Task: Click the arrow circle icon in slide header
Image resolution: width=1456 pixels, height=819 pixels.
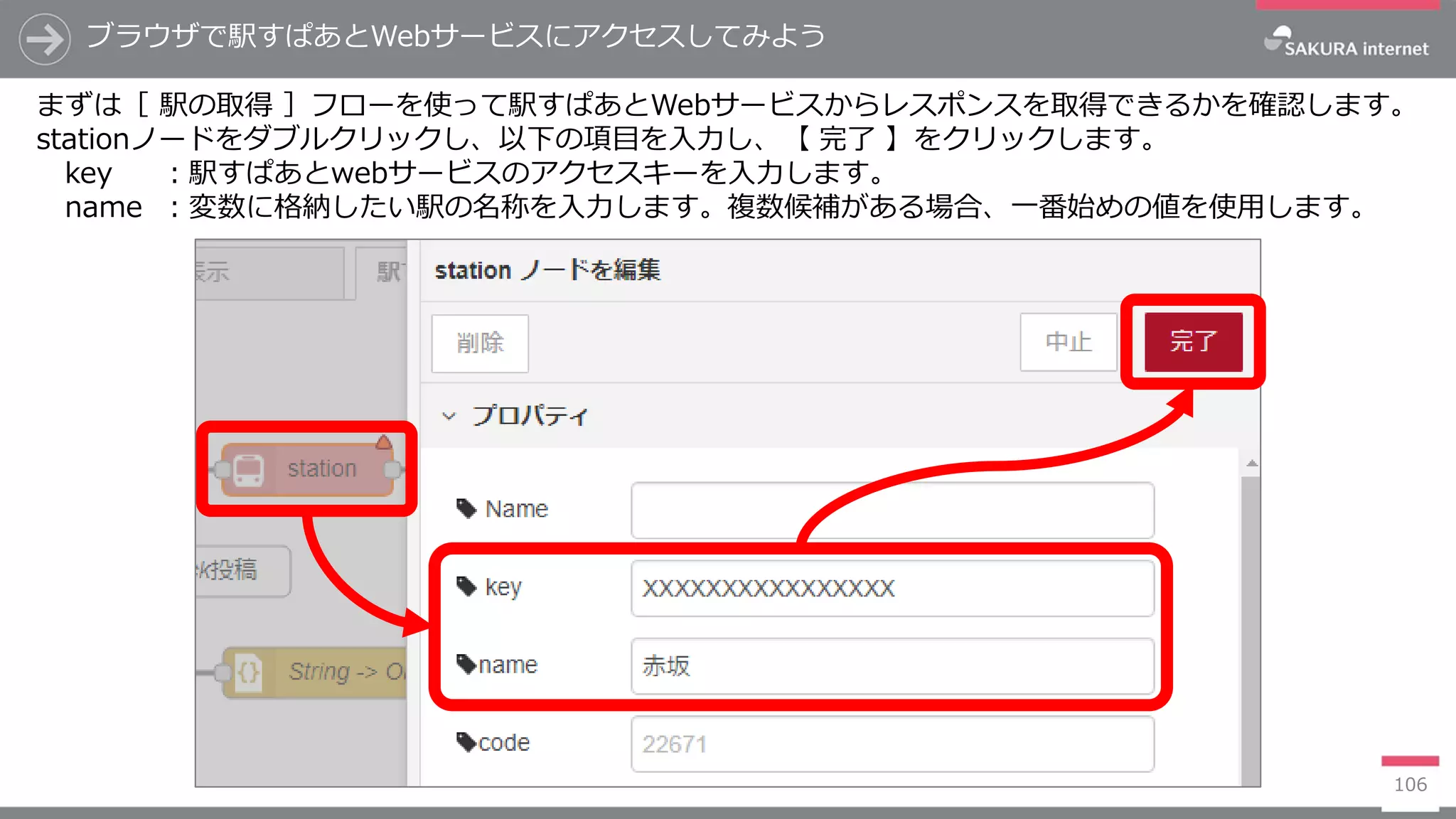Action: (x=45, y=39)
